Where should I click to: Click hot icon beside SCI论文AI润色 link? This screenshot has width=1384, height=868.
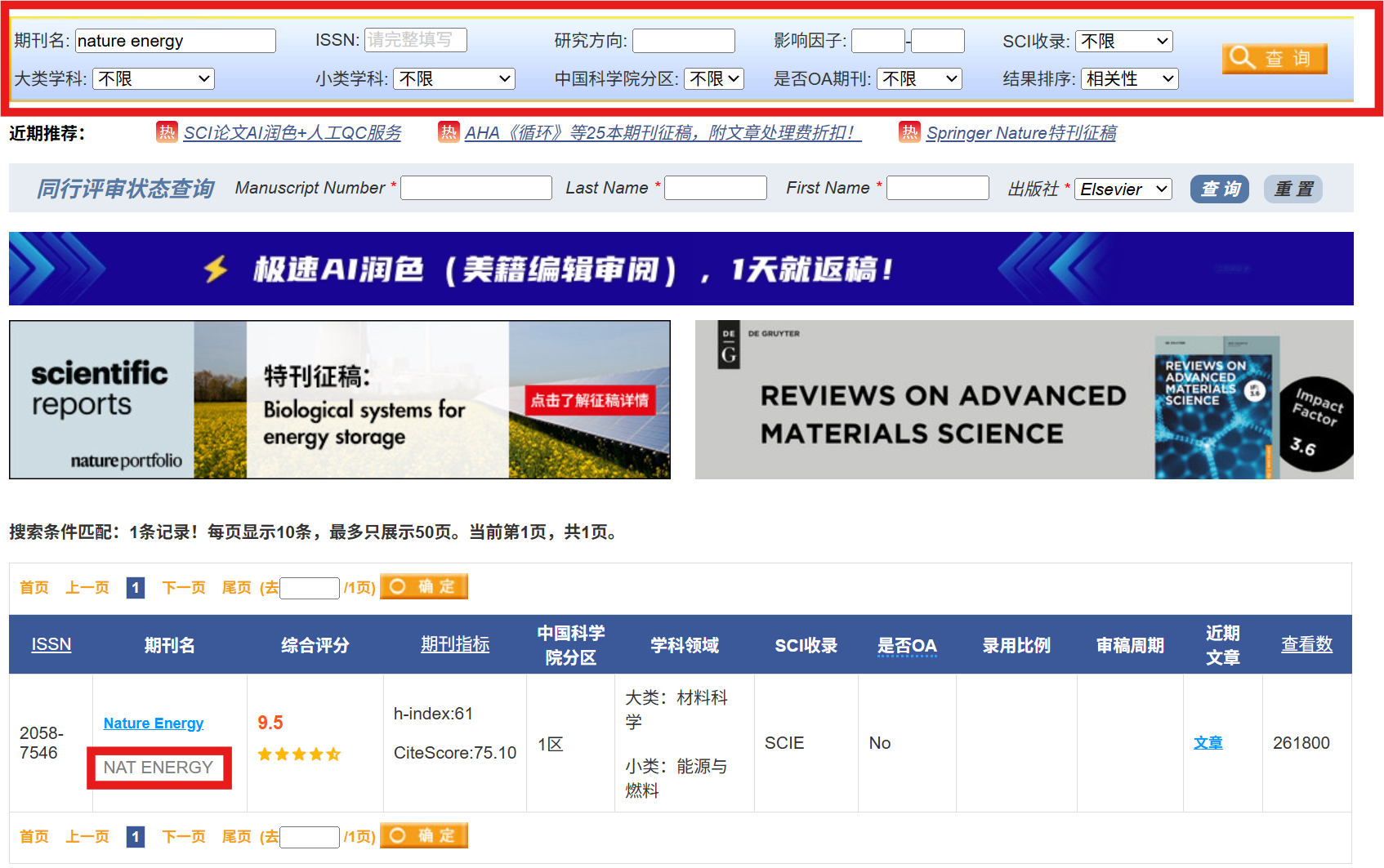click(x=167, y=132)
